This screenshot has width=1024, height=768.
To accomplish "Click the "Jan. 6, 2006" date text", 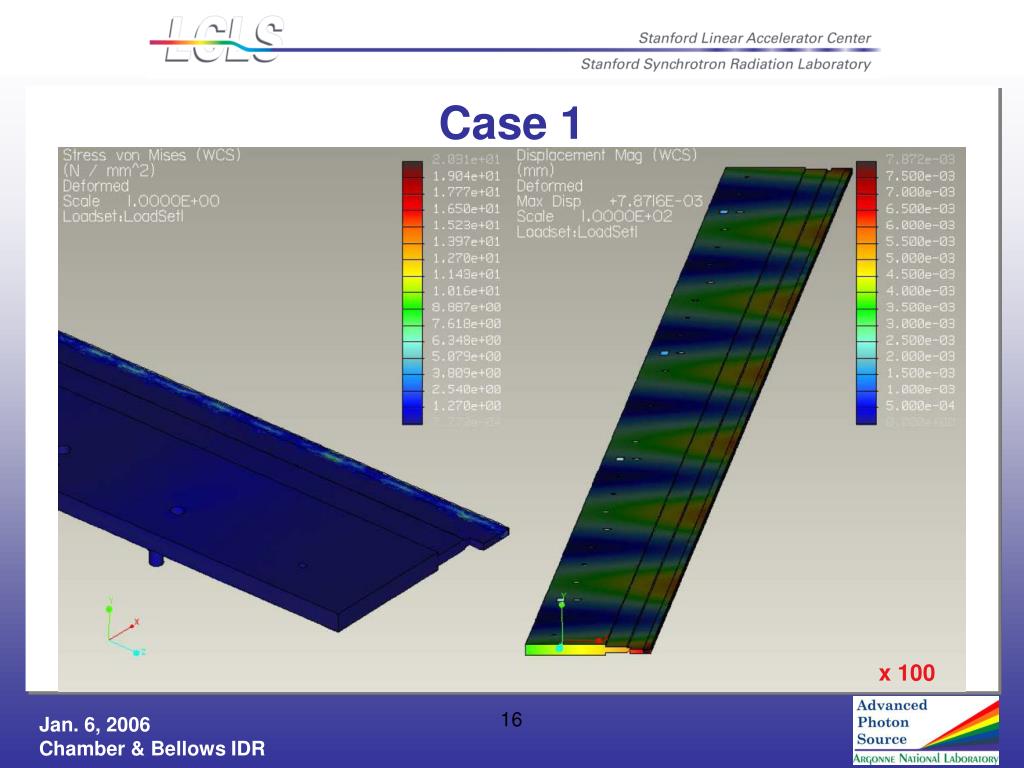I will pos(95,724).
